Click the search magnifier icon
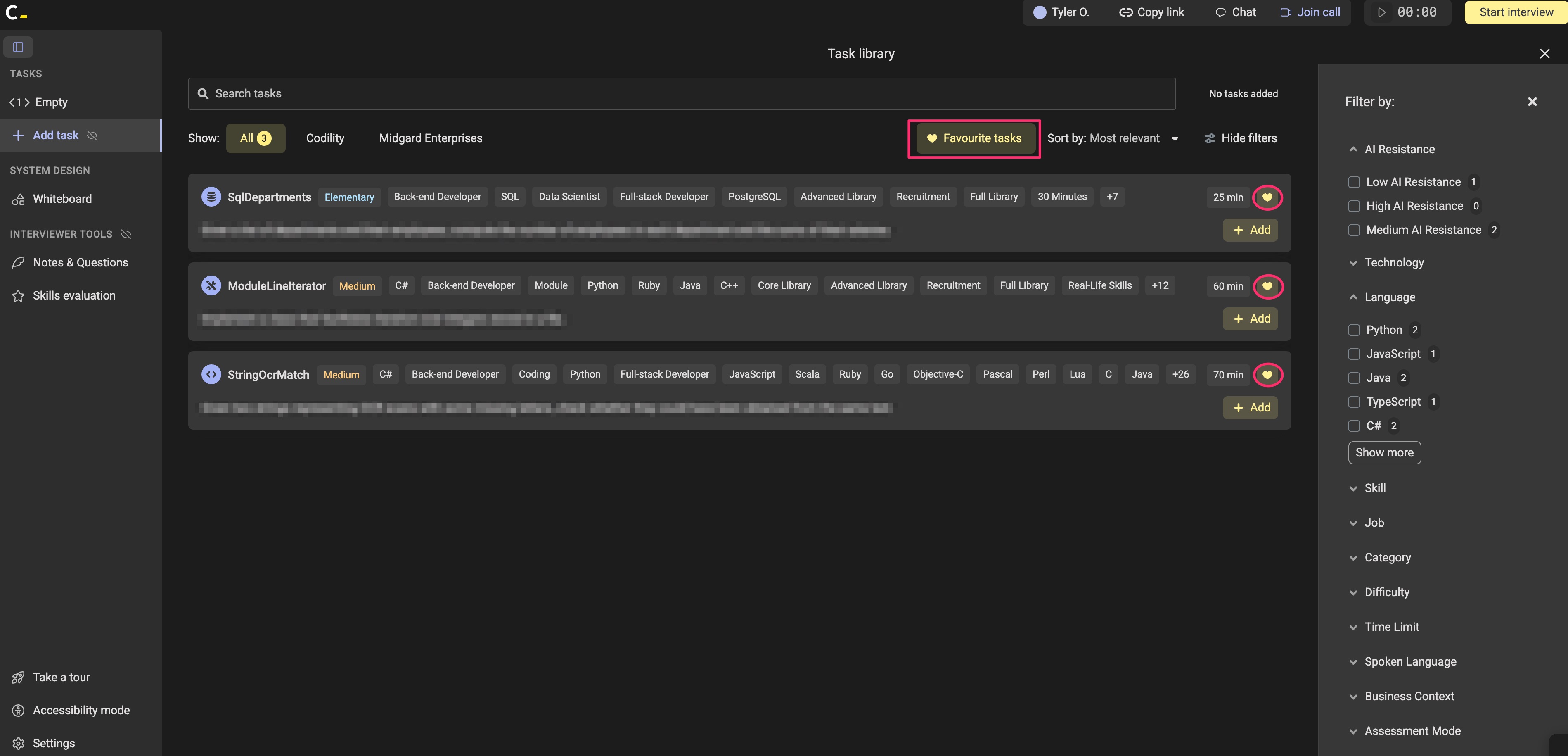The width and height of the screenshot is (1568, 756). tap(203, 94)
